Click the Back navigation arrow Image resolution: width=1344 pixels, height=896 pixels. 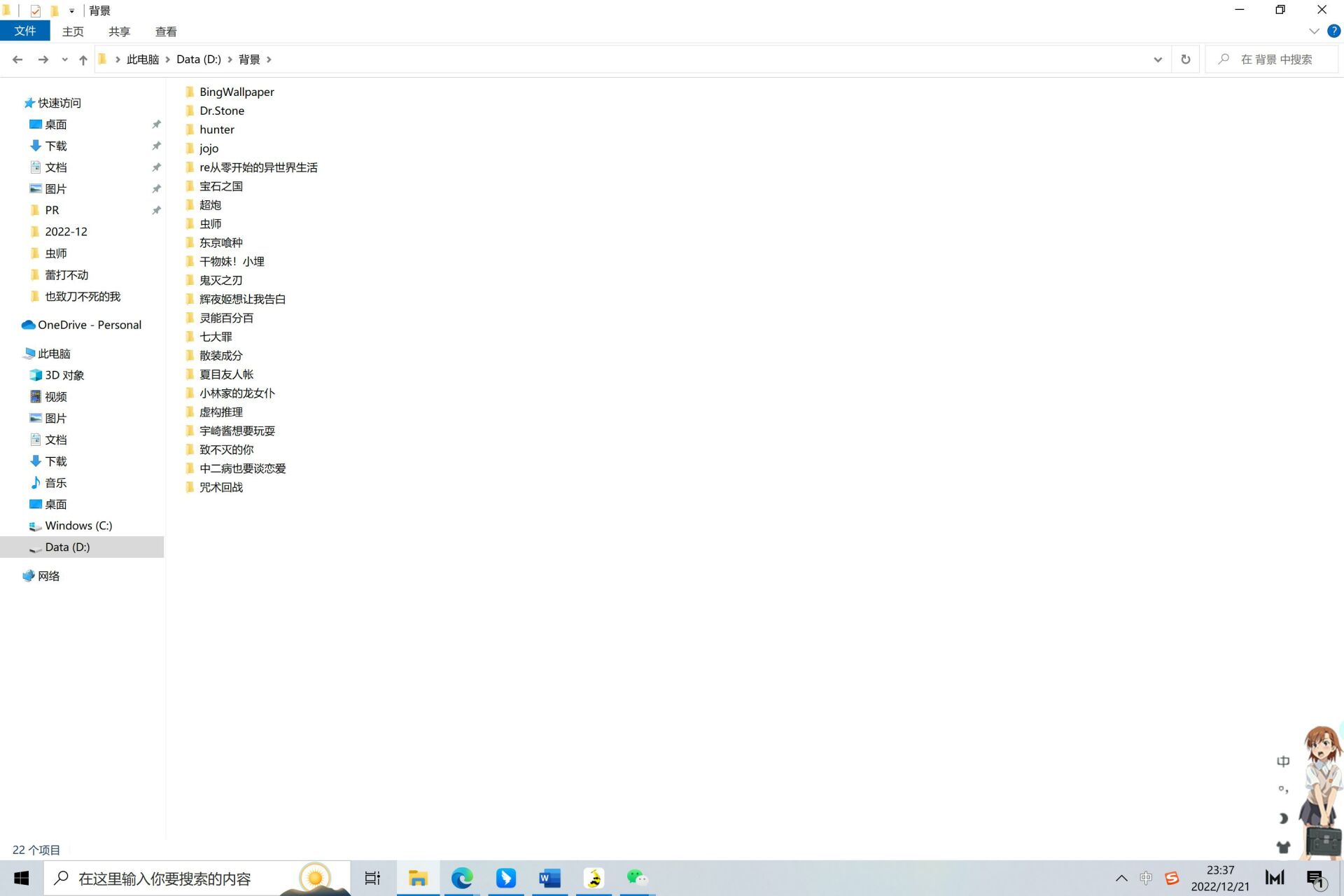click(17, 59)
